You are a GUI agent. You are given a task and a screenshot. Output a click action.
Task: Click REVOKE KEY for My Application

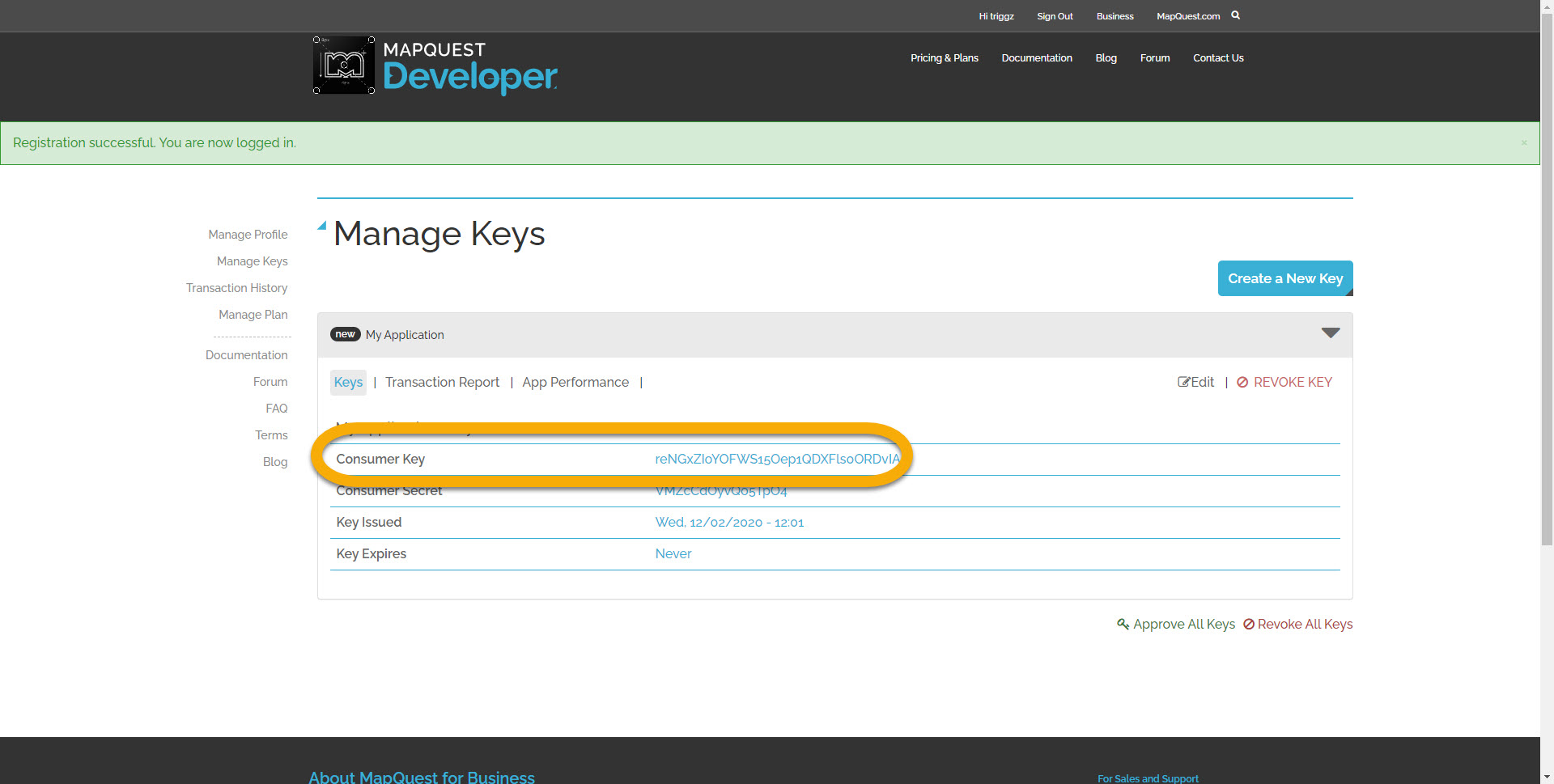pos(1284,382)
